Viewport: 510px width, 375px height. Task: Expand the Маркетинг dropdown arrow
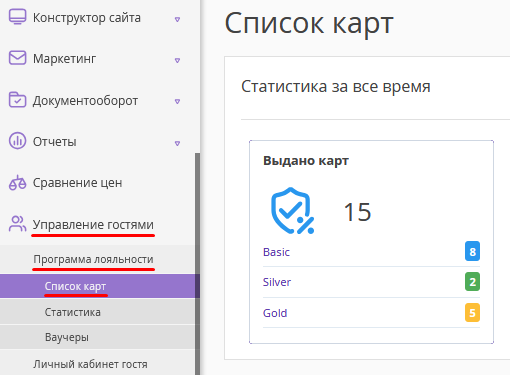click(x=177, y=60)
